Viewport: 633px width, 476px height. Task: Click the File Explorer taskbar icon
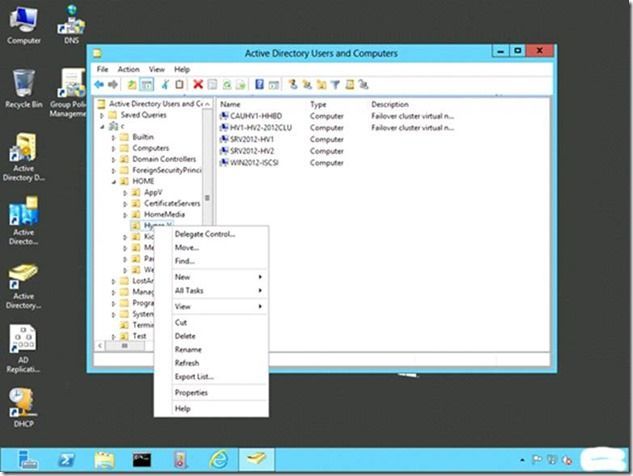tap(104, 459)
